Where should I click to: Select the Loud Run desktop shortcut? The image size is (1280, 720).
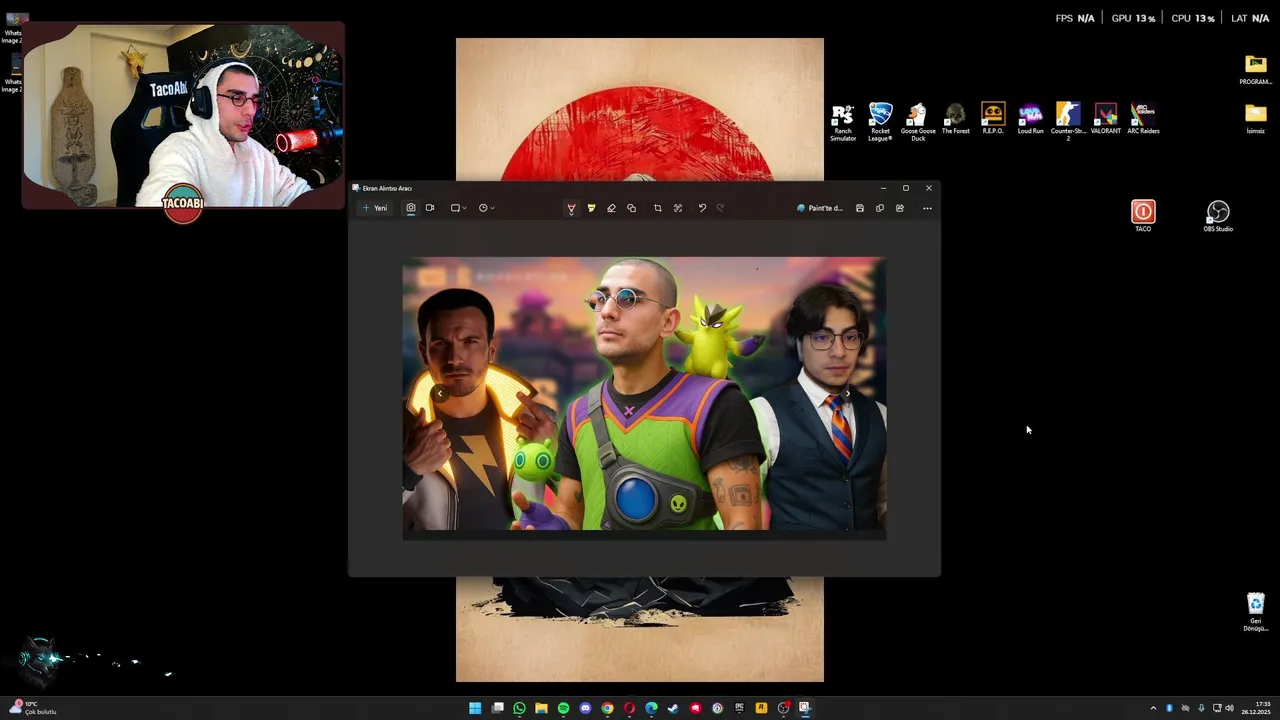click(x=1030, y=119)
